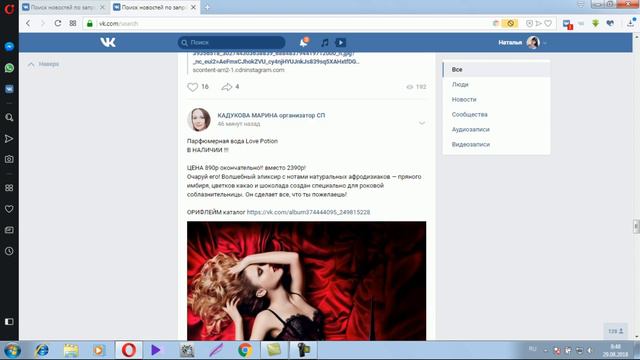Open Speed Dial grid icon in sidebar
Image resolution: width=640 pixels, height=360 pixels.
pyautogui.click(x=9, y=188)
